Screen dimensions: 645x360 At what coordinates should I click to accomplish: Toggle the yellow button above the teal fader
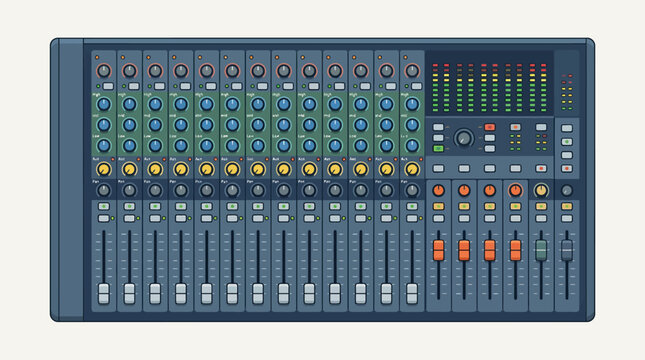coord(541,206)
